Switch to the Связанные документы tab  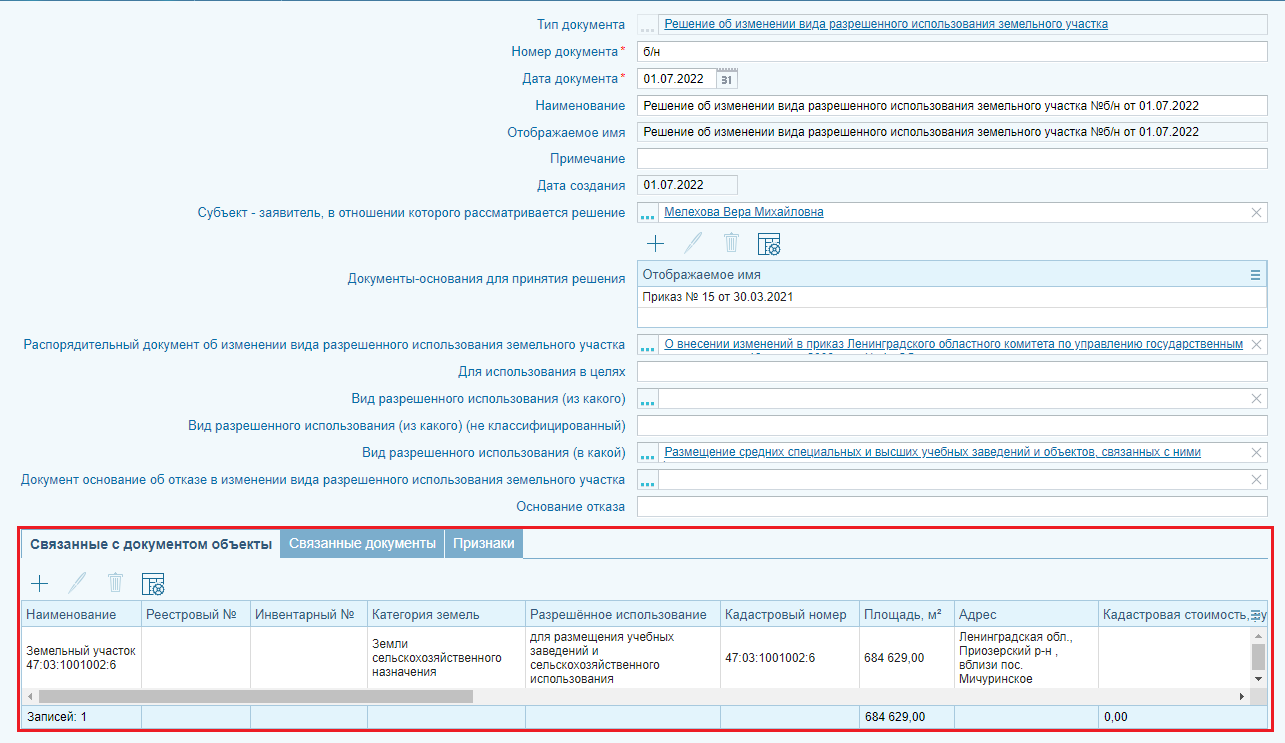362,543
